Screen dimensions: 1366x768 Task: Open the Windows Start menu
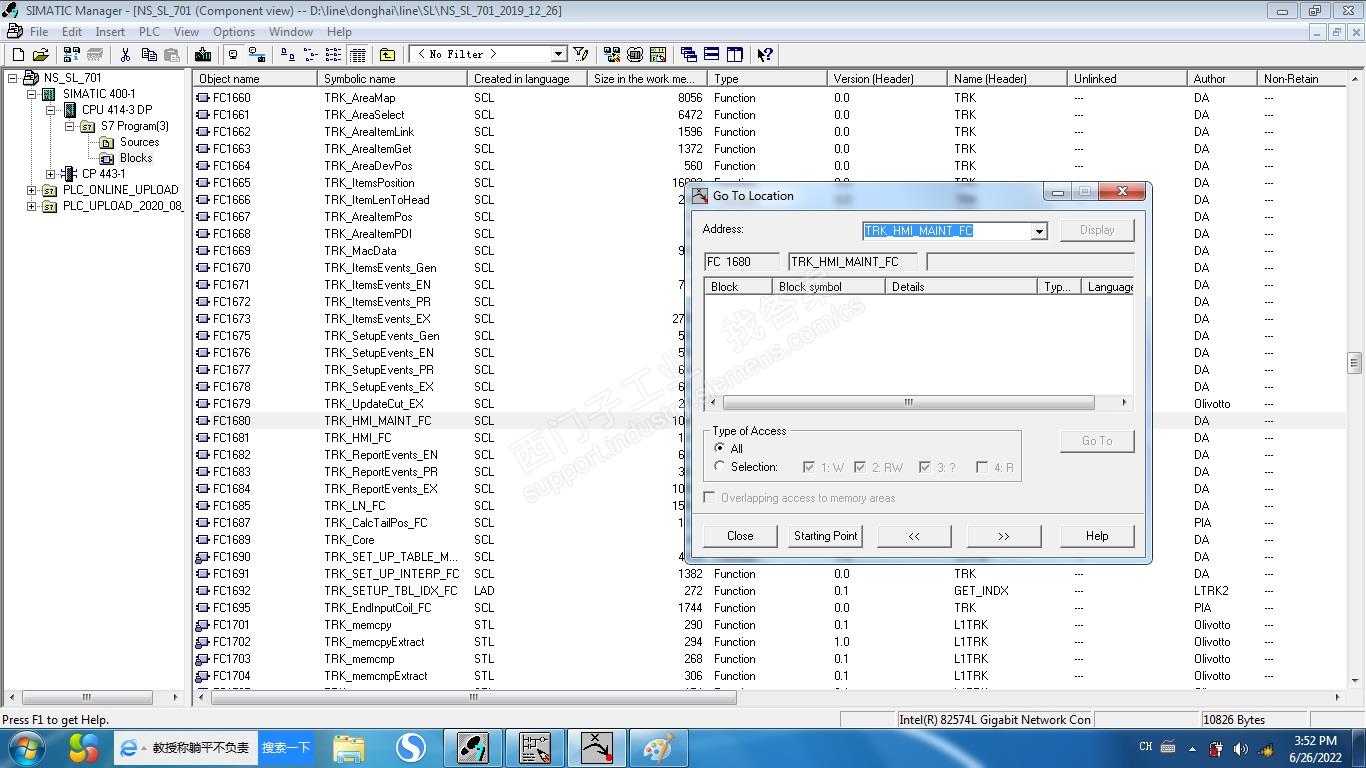27,747
